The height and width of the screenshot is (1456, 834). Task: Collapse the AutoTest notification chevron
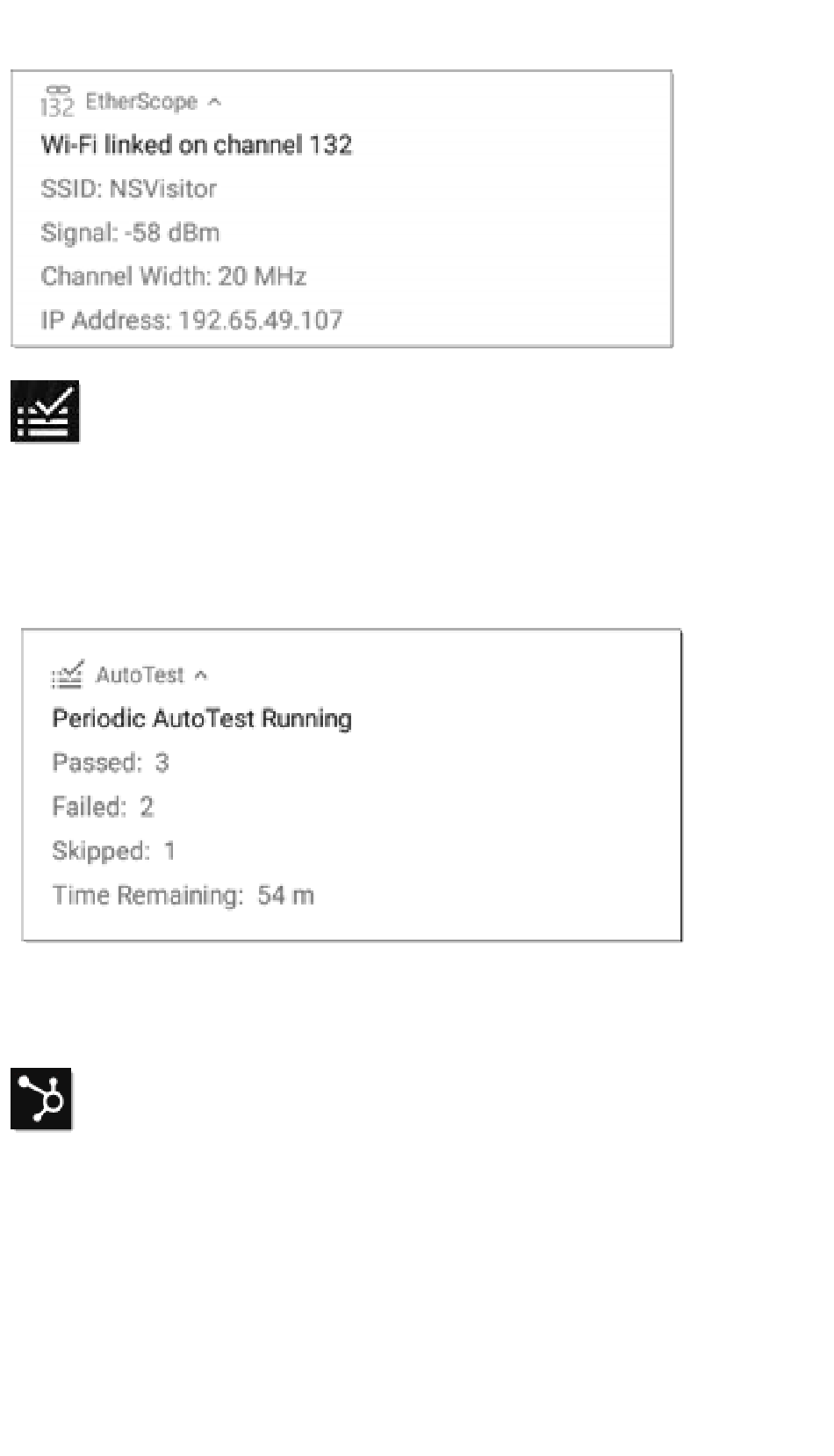pos(201,675)
